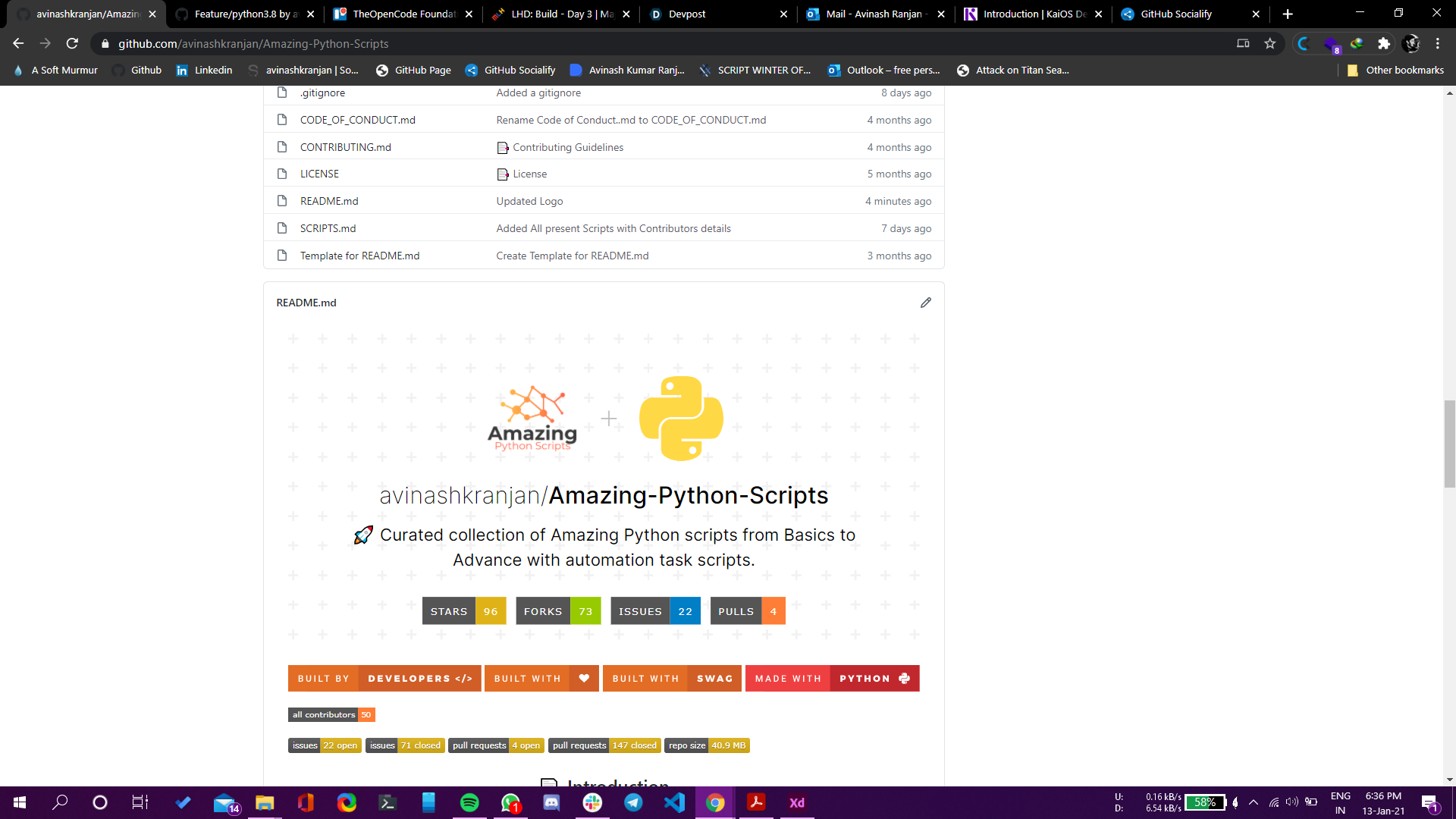Image resolution: width=1456 pixels, height=819 pixels.
Task: Open the CONTRIBUTING.md file link
Action: pyautogui.click(x=345, y=147)
